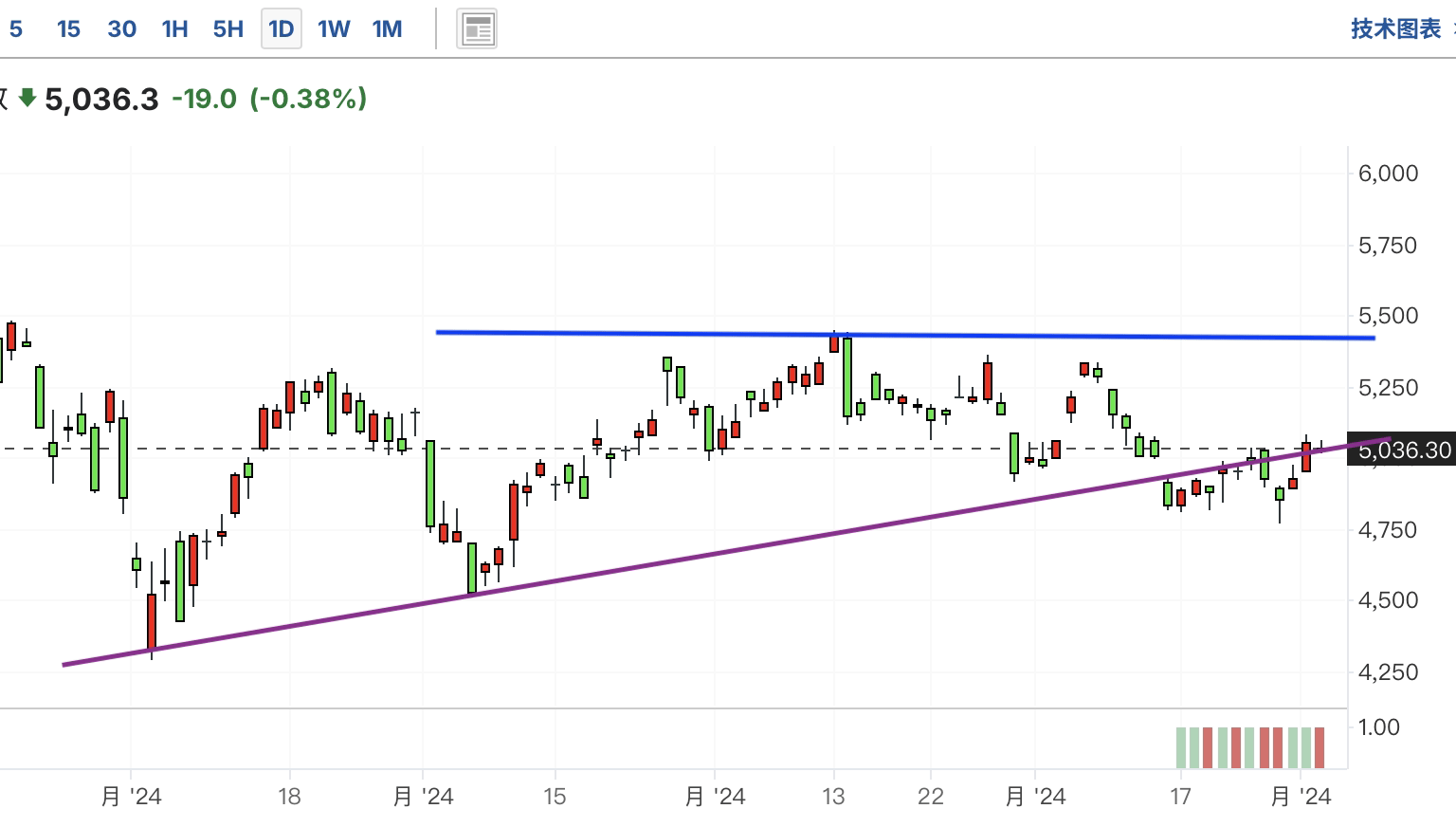Click the 6,000 price axis label
Screen dimensions: 1456x827
tap(1388, 174)
